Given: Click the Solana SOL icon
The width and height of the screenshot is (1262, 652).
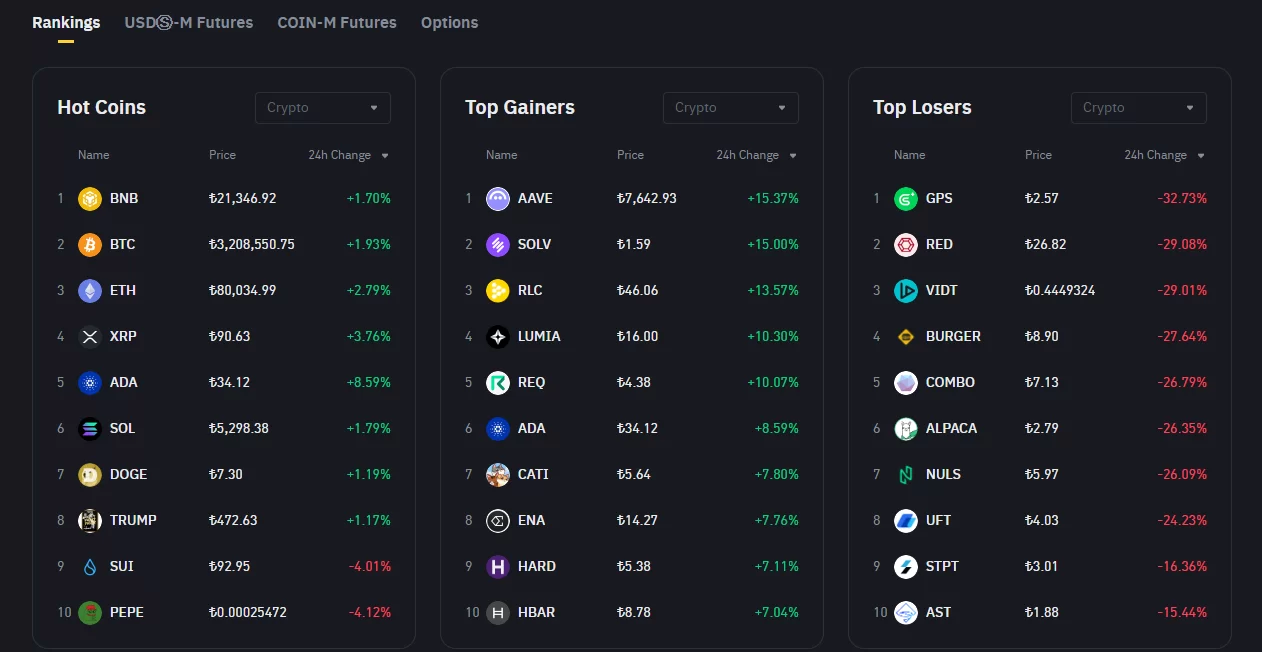Looking at the screenshot, I should click(x=90, y=428).
